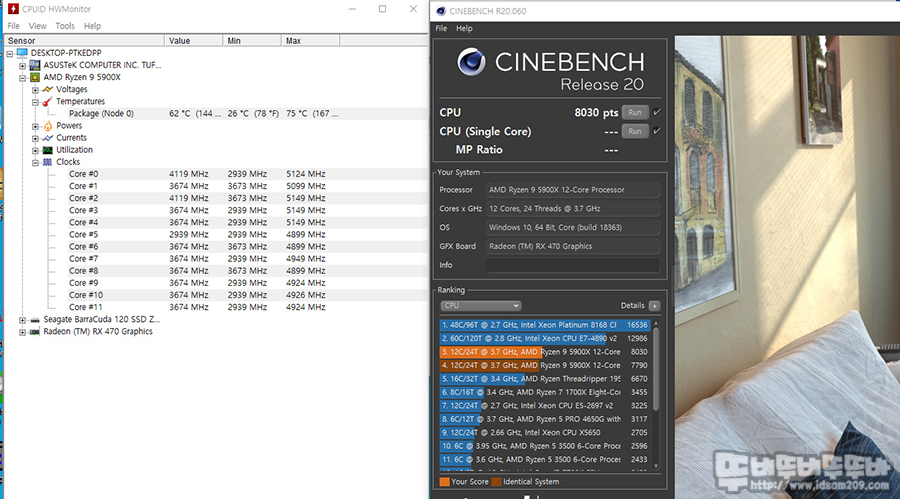This screenshot has height=499, width=900.
Task: Collapse the Clocks node
Action: (35, 163)
